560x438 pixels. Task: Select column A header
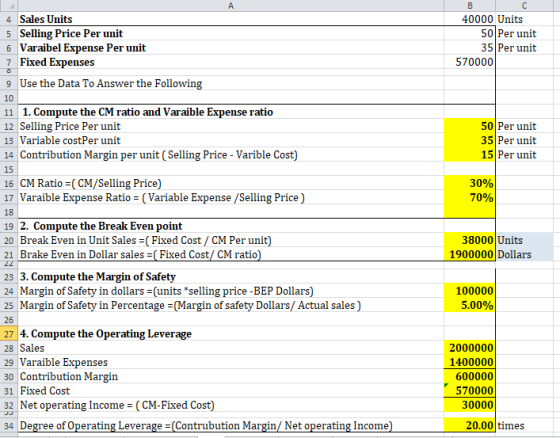[x=231, y=5]
